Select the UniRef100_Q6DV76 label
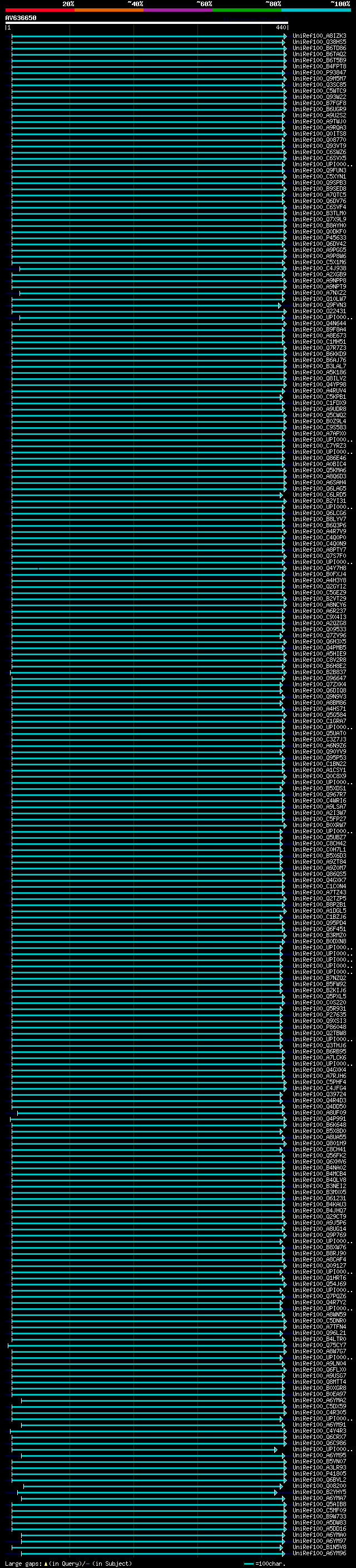The height and width of the screenshot is (1568, 356). (x=319, y=201)
